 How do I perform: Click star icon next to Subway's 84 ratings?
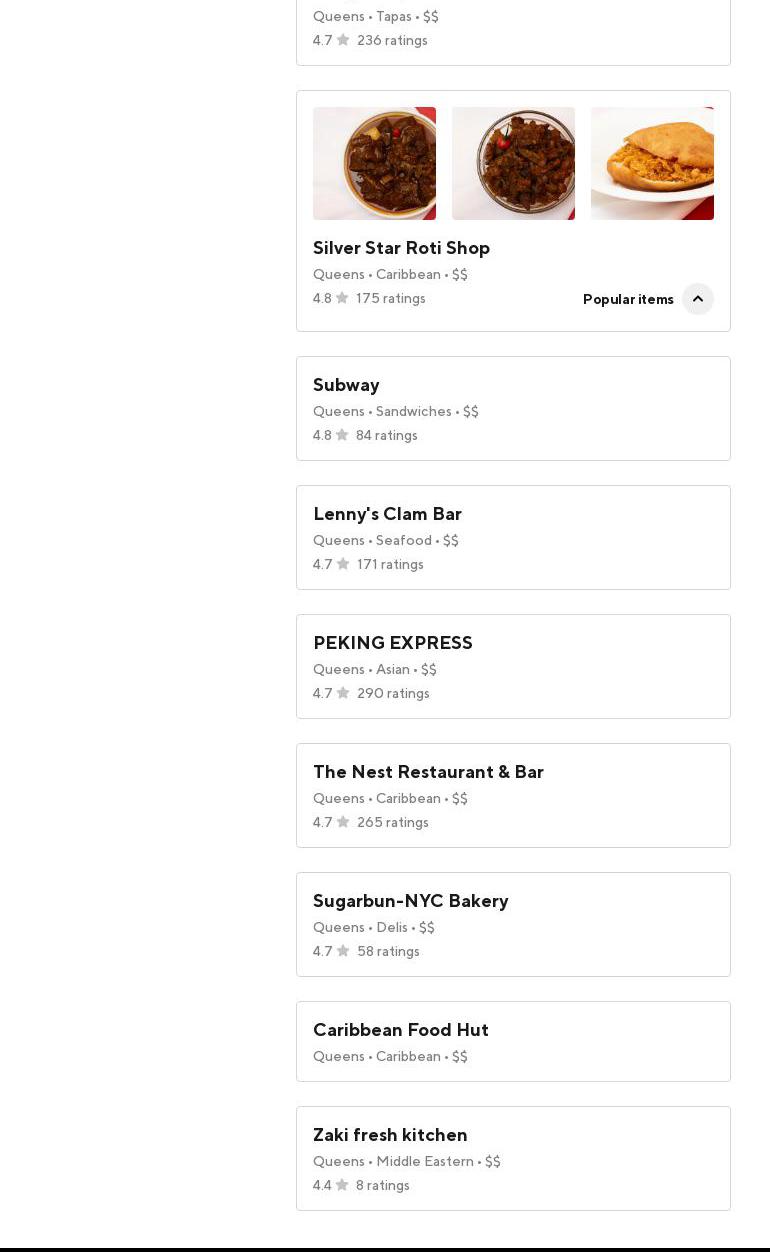[x=342, y=435]
